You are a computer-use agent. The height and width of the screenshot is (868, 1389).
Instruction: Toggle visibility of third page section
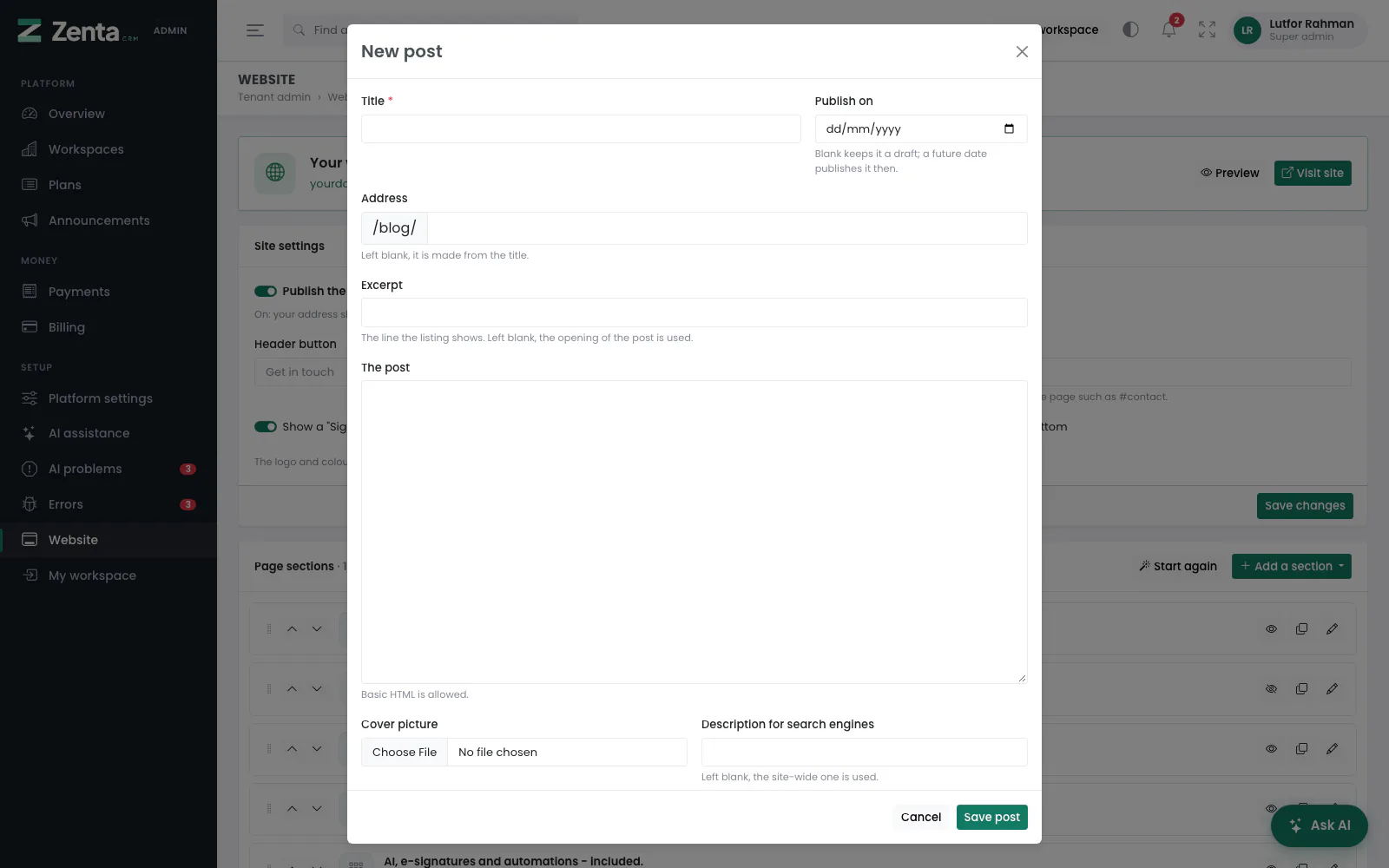(x=1271, y=748)
